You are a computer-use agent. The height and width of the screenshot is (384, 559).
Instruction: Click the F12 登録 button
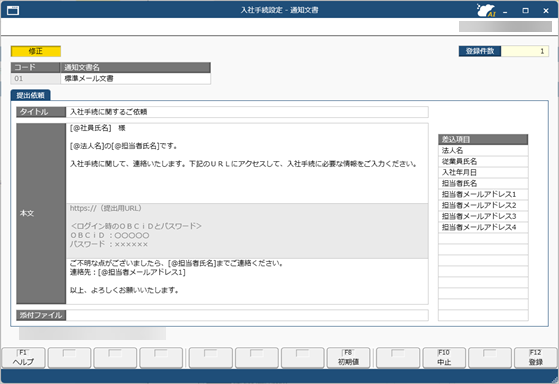(535, 358)
